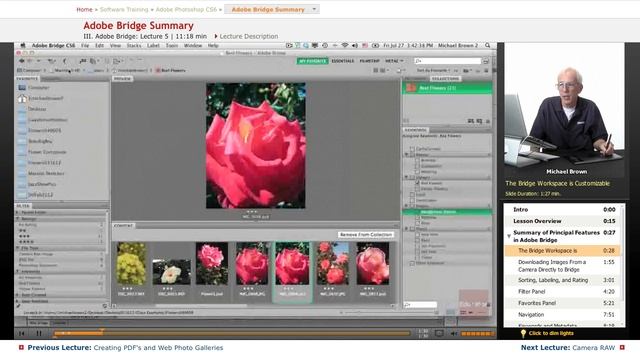Collapse Summary of Principal Features section

(x=509, y=236)
